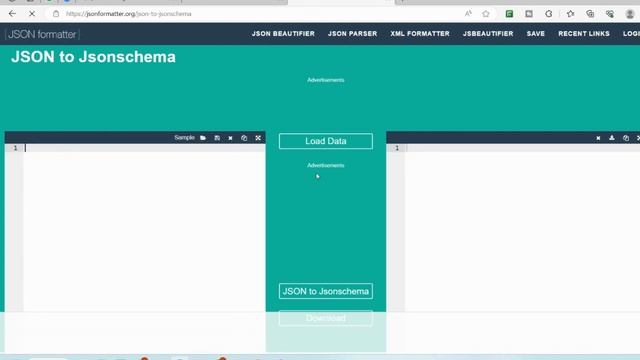Open browser essentials heart icon
This screenshot has width=640, height=360.
[x=610, y=14]
